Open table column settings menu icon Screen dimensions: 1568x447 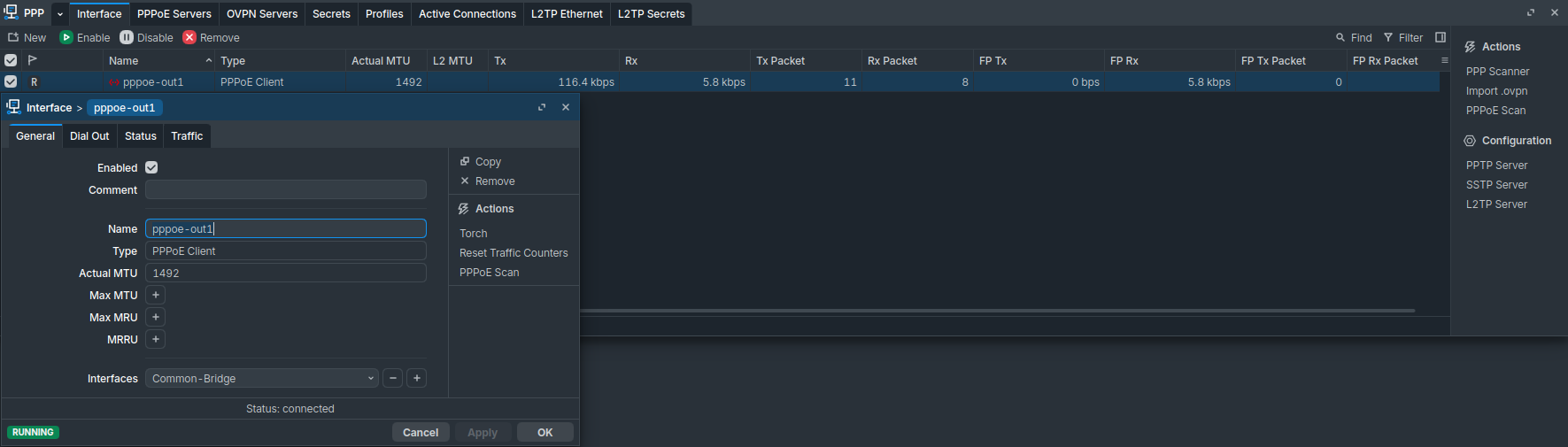pos(1445,60)
